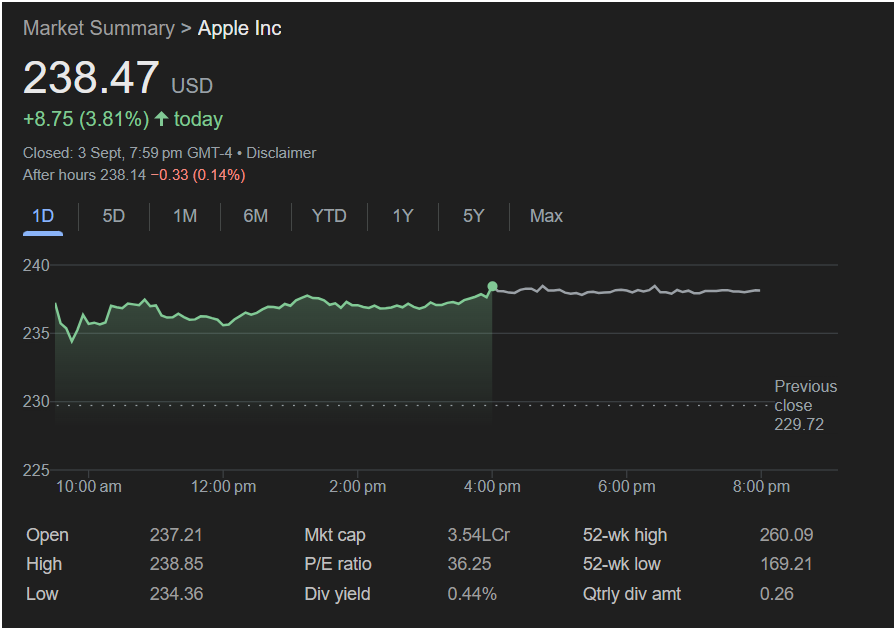Click the green 4:00 pm closing price marker
Image resolution: width=896 pixels, height=630 pixels.
pyautogui.click(x=493, y=286)
